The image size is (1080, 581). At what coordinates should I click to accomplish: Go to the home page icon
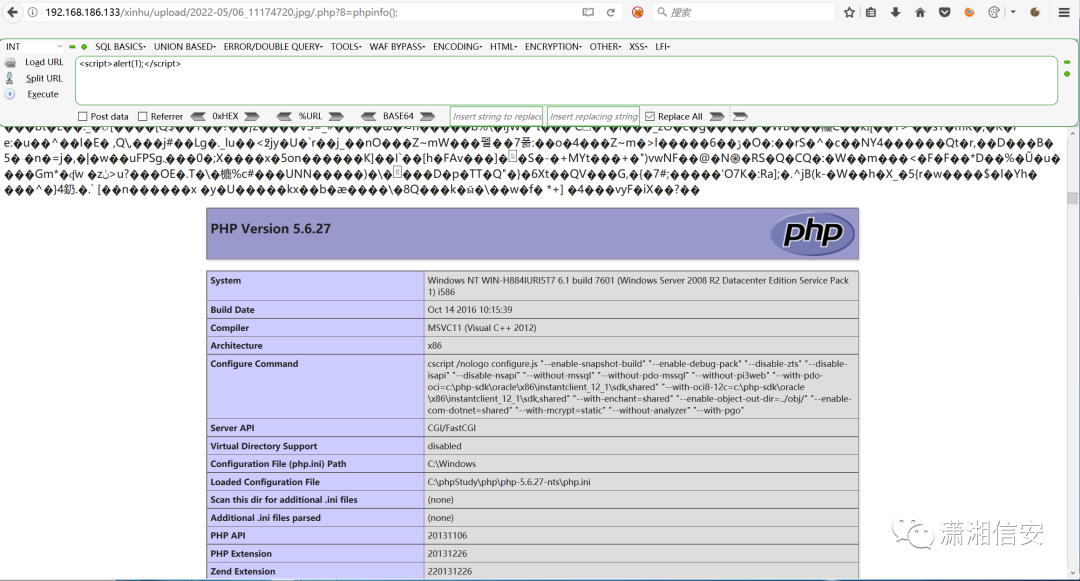(x=920, y=12)
